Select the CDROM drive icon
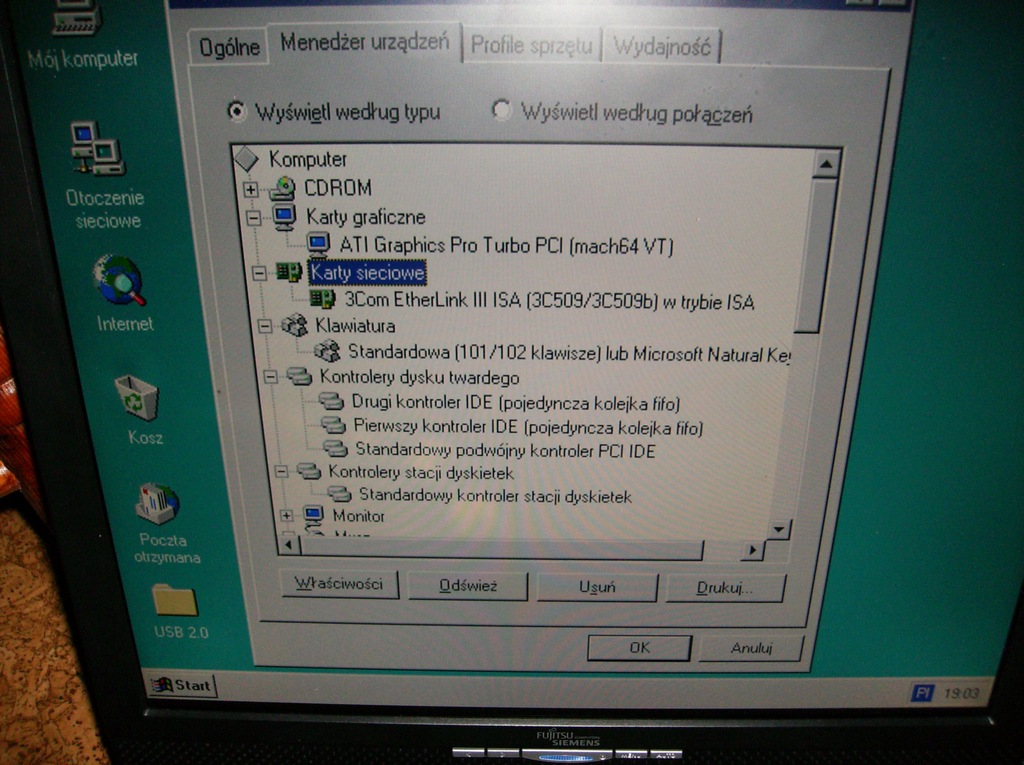Image resolution: width=1024 pixels, height=765 pixels. point(283,188)
